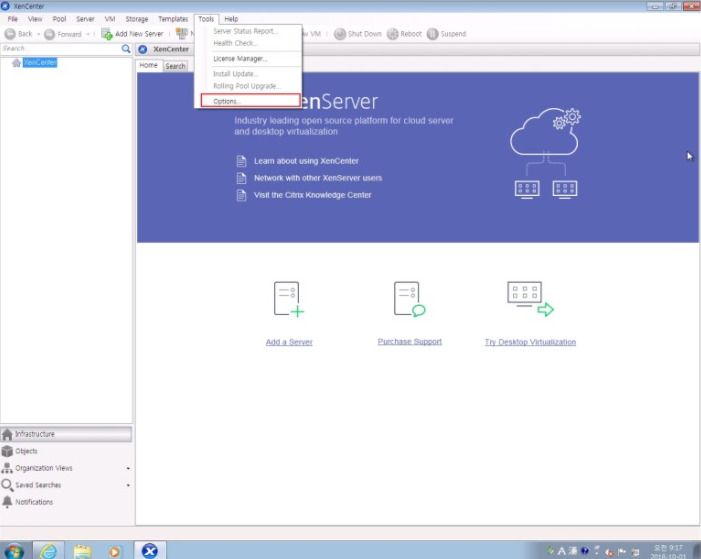Choose Install Update from Tools menu
This screenshot has width=701, height=559.
point(248,74)
